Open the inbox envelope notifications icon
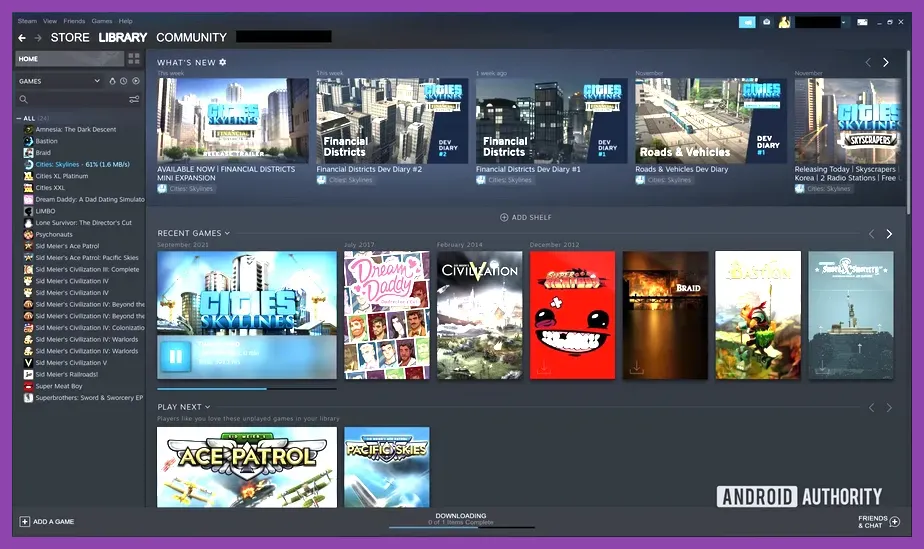Screen dimensions: 924x549 767,22
